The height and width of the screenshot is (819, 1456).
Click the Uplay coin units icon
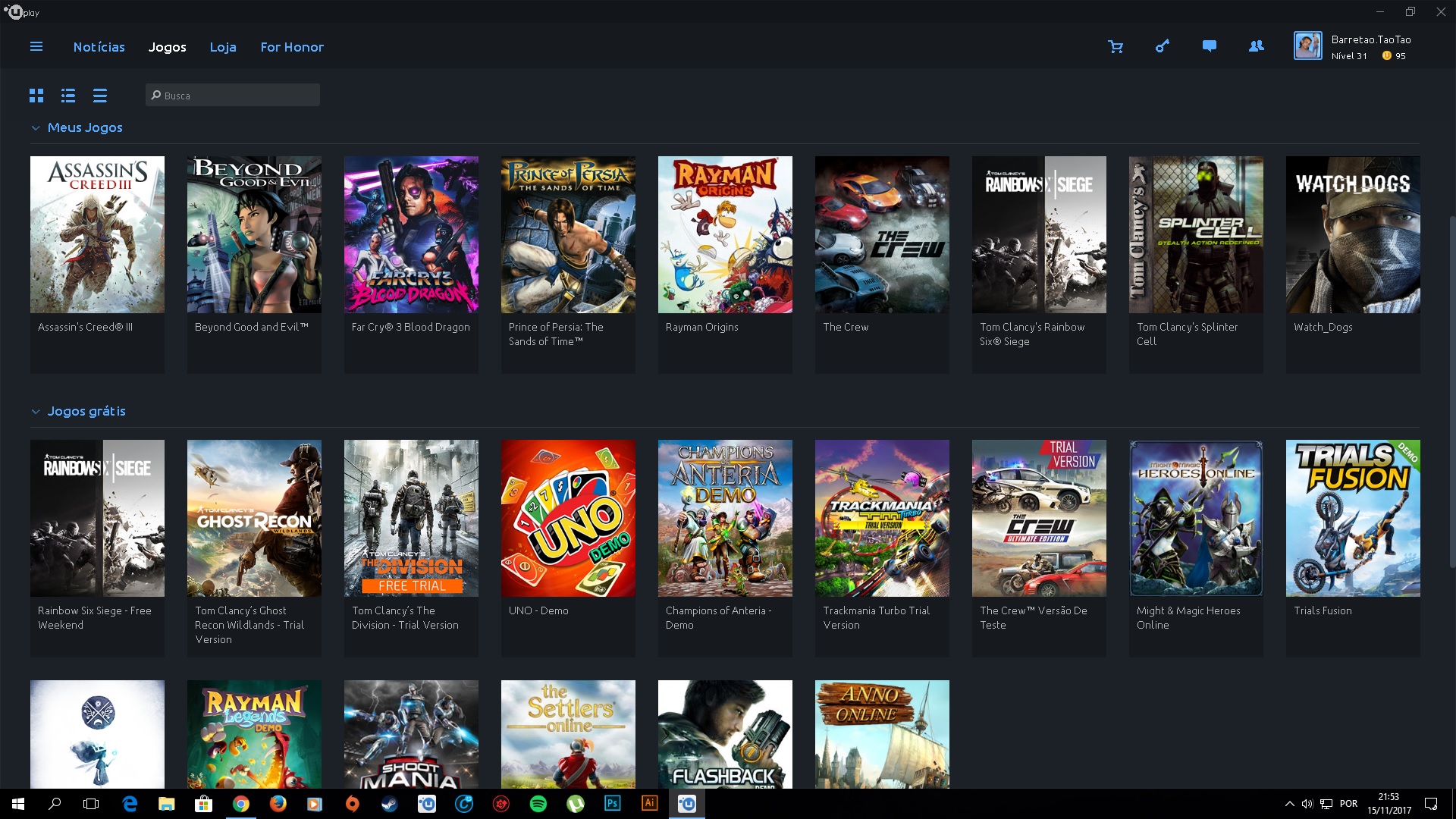(1387, 55)
